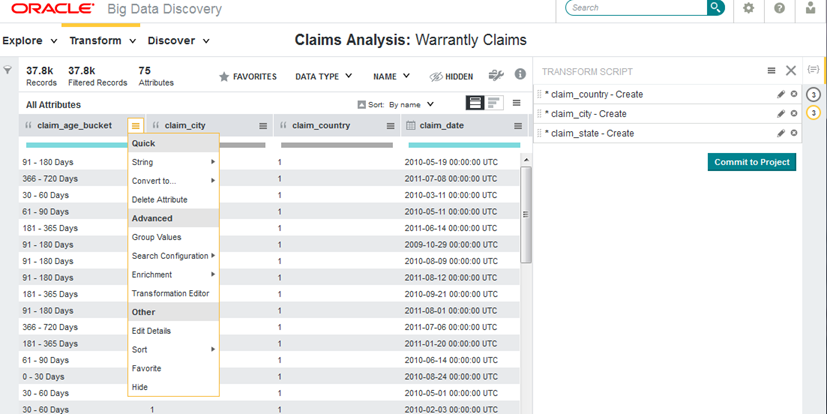
Task: Select Edit Details menu entry
Action: pyautogui.click(x=173, y=331)
